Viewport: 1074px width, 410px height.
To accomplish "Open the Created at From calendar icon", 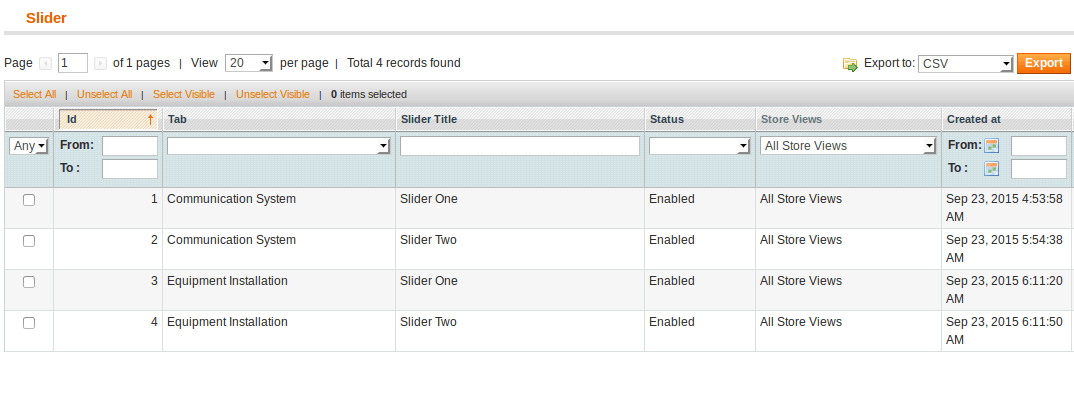I will point(991,146).
